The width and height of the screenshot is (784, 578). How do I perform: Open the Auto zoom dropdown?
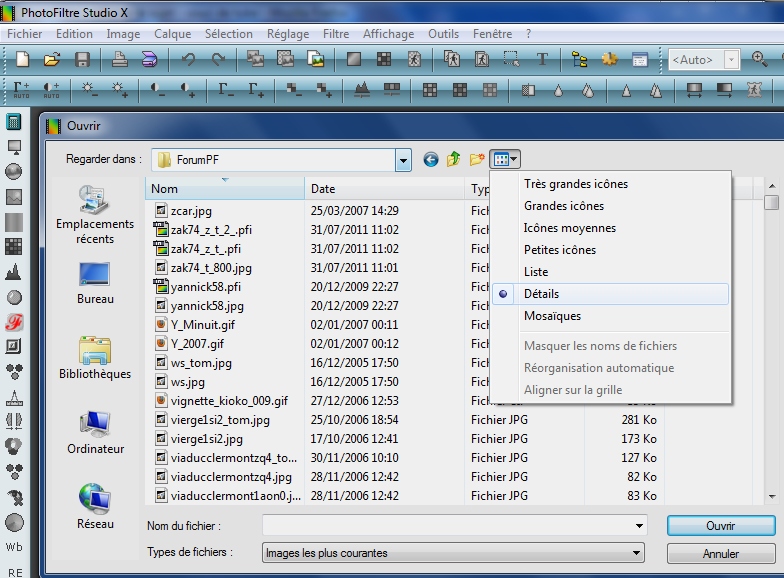[732, 60]
